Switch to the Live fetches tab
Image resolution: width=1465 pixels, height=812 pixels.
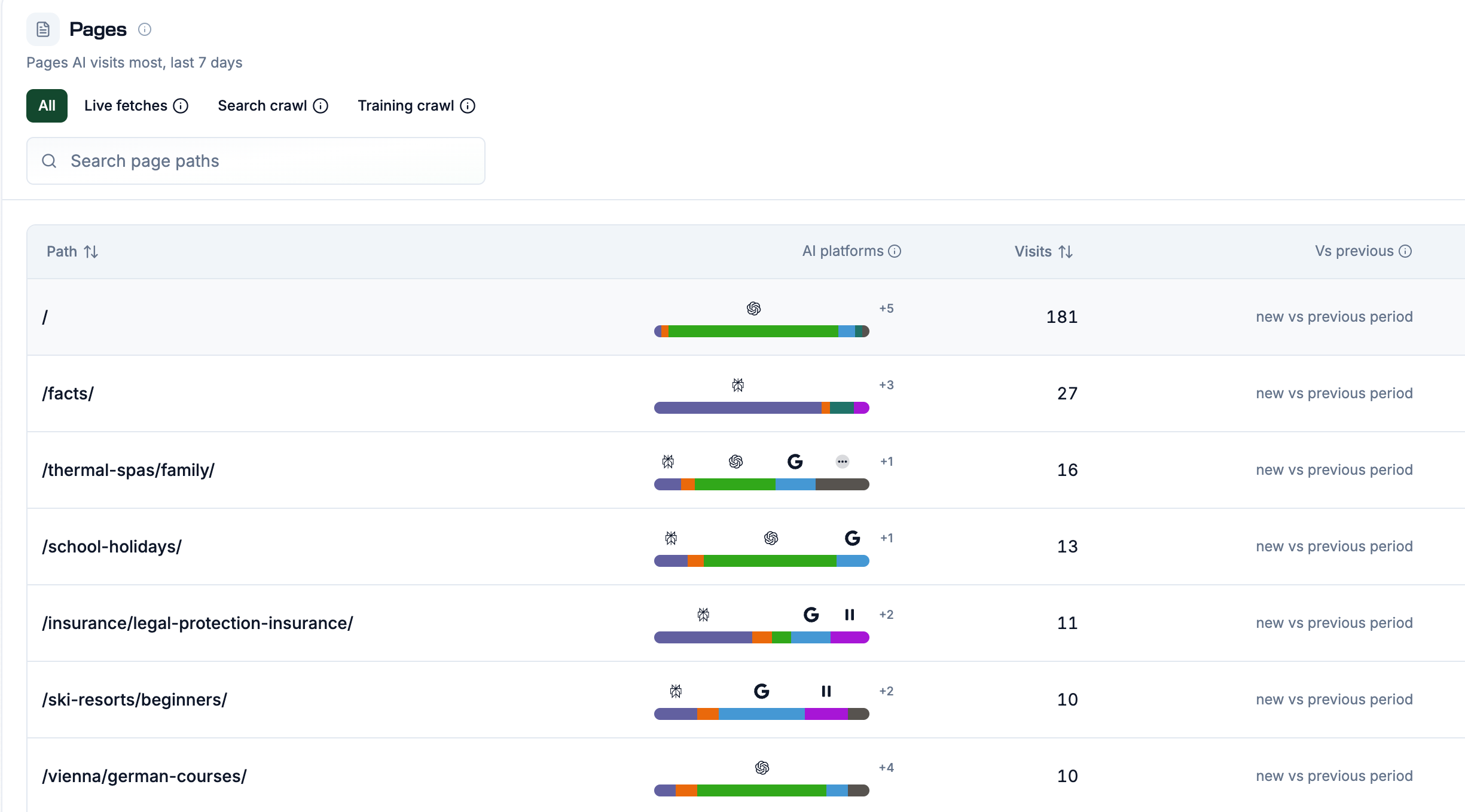pos(126,106)
